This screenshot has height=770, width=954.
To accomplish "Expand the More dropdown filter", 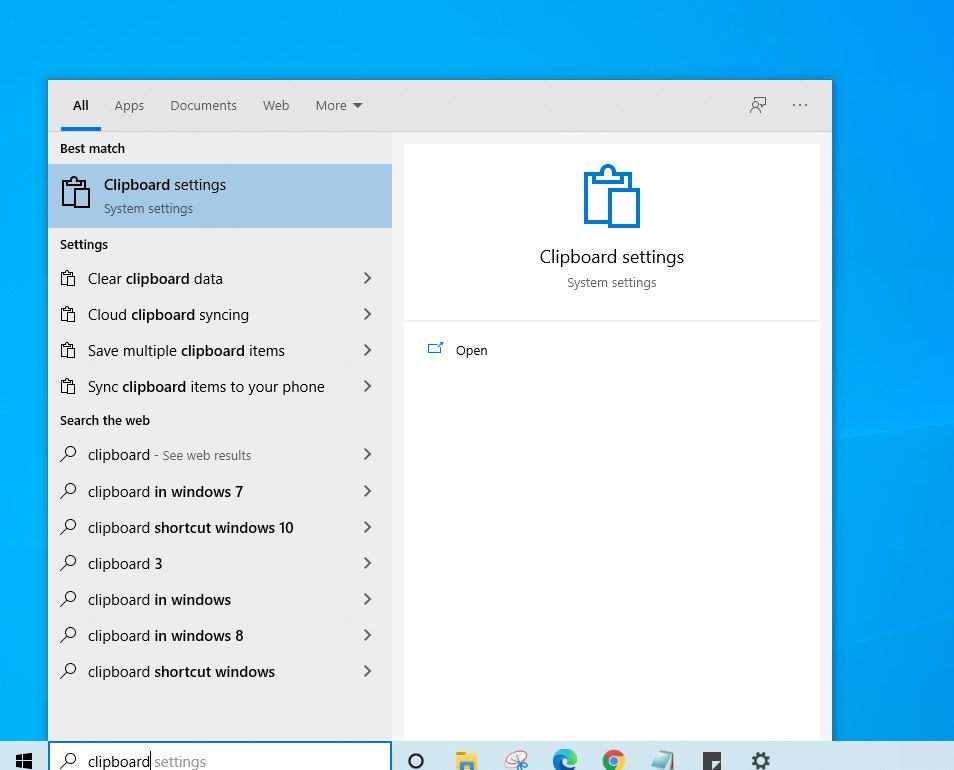I will tap(339, 105).
